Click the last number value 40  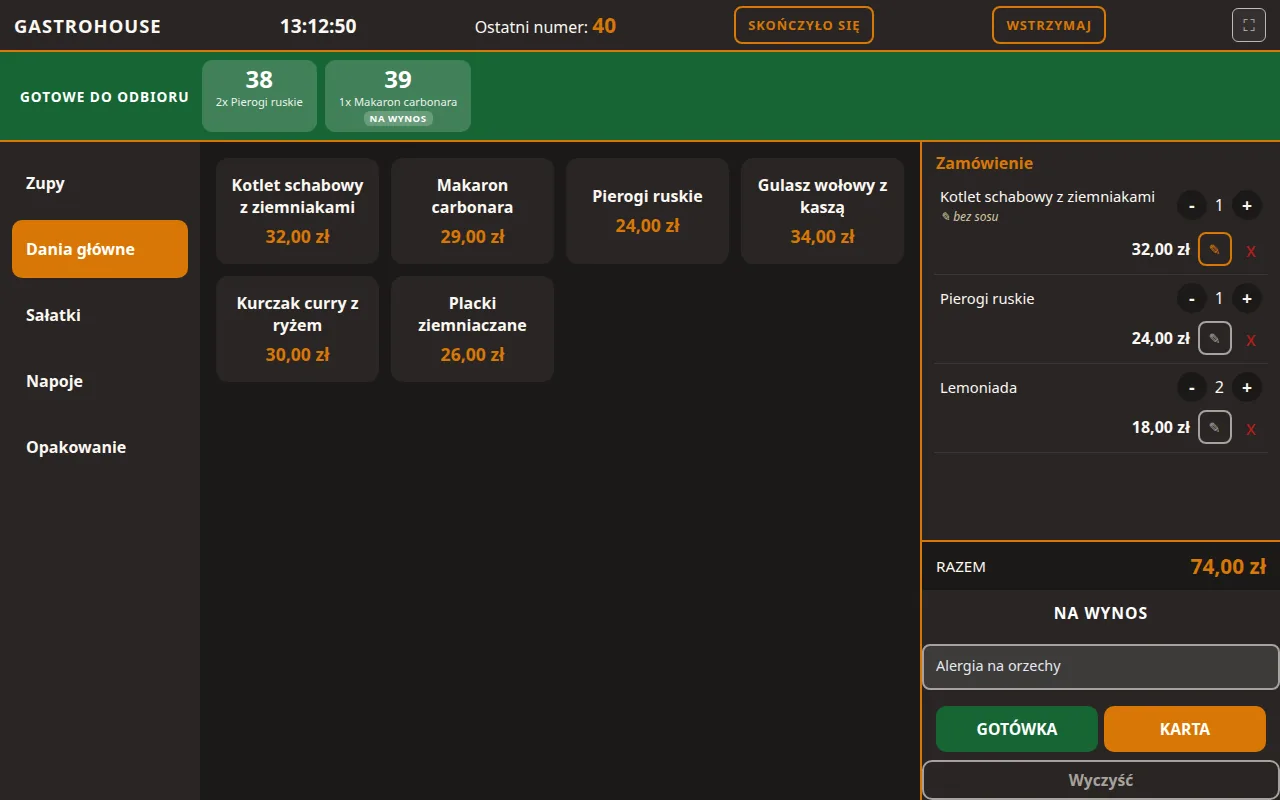604,26
